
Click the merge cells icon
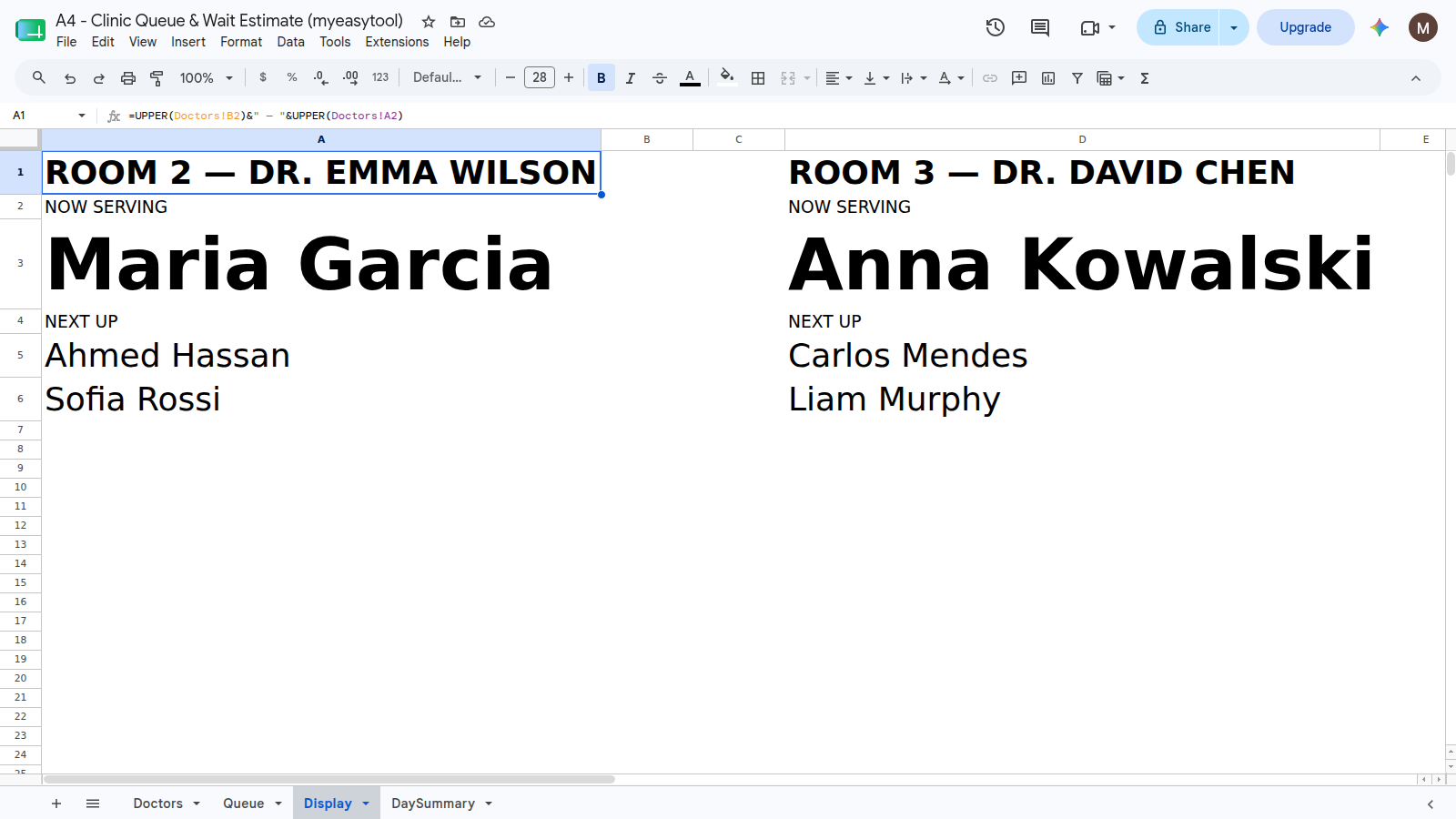(788, 78)
